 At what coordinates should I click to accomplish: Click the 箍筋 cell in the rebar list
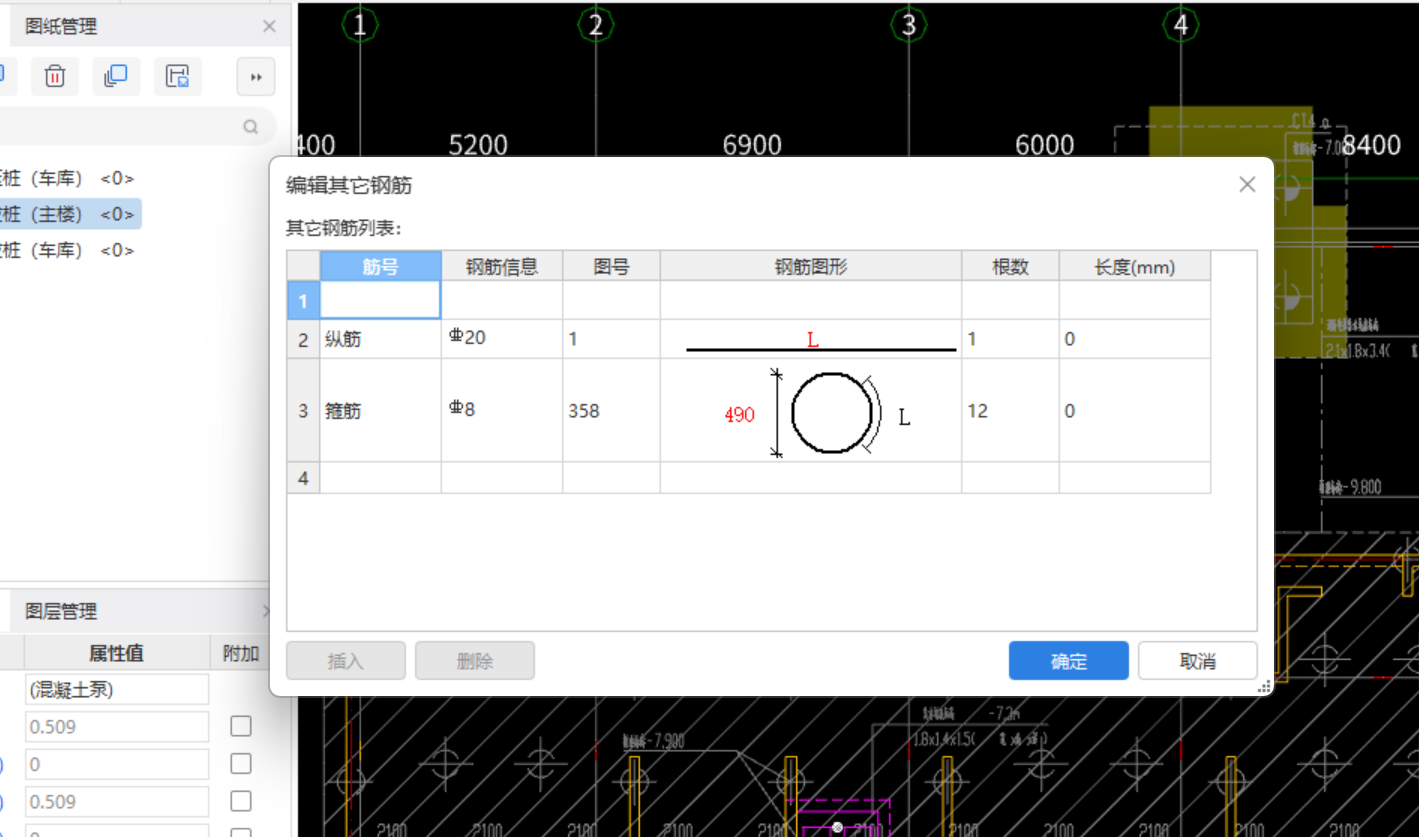[381, 411]
